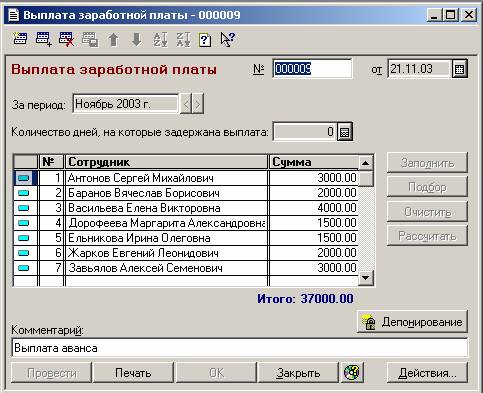
Task: Move row down with arrow icon
Action: 137,40
